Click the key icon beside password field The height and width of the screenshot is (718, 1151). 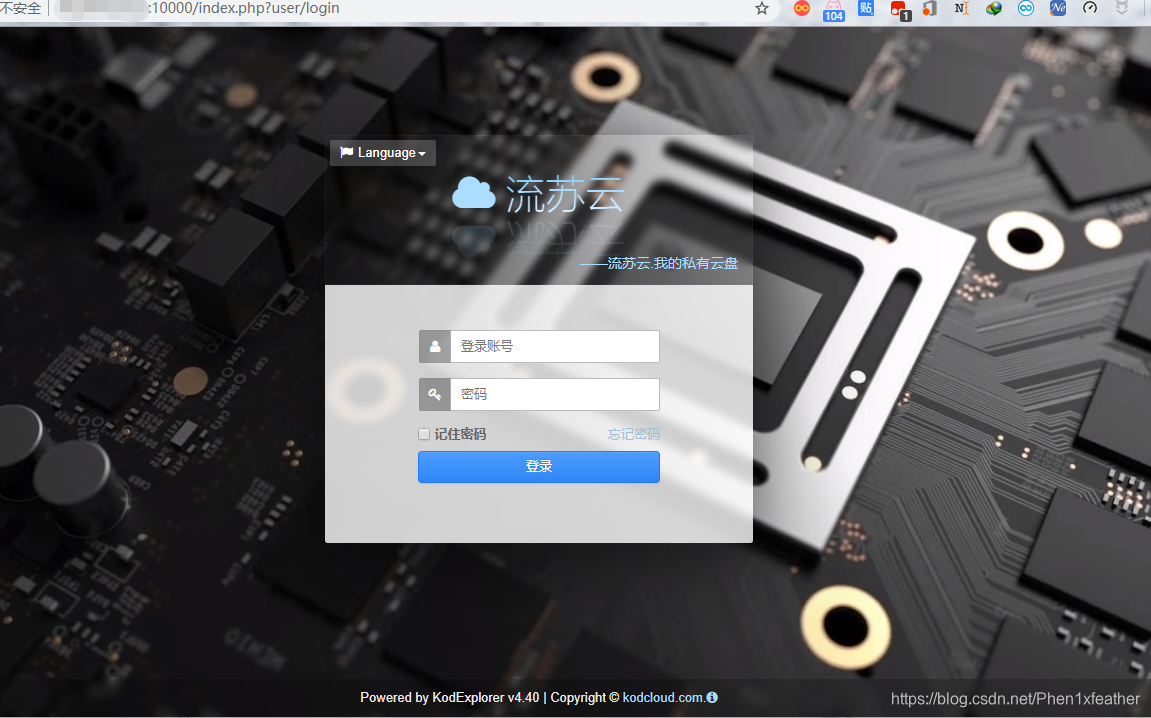tap(435, 394)
